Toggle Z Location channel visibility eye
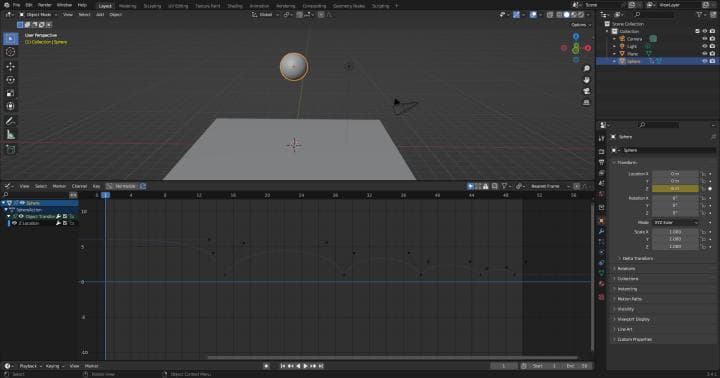 point(14,223)
